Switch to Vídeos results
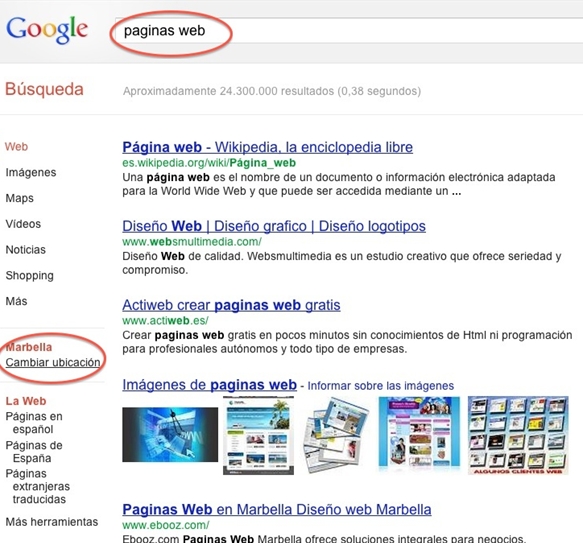 point(23,224)
